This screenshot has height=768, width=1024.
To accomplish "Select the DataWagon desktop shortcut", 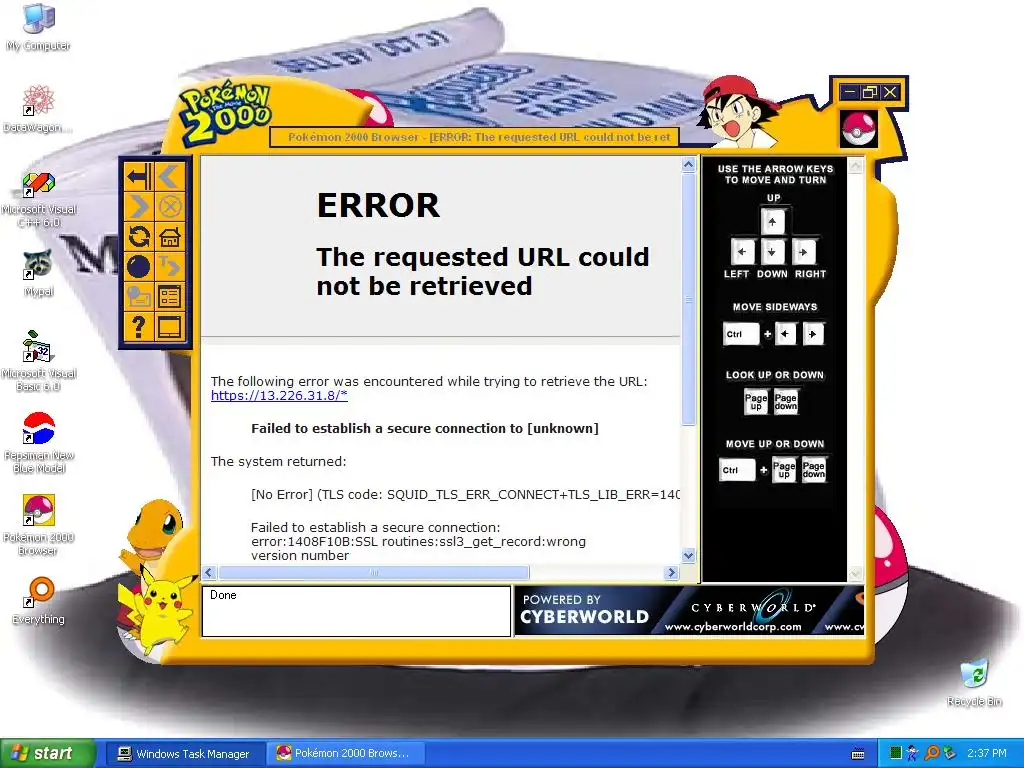I will pos(39,108).
